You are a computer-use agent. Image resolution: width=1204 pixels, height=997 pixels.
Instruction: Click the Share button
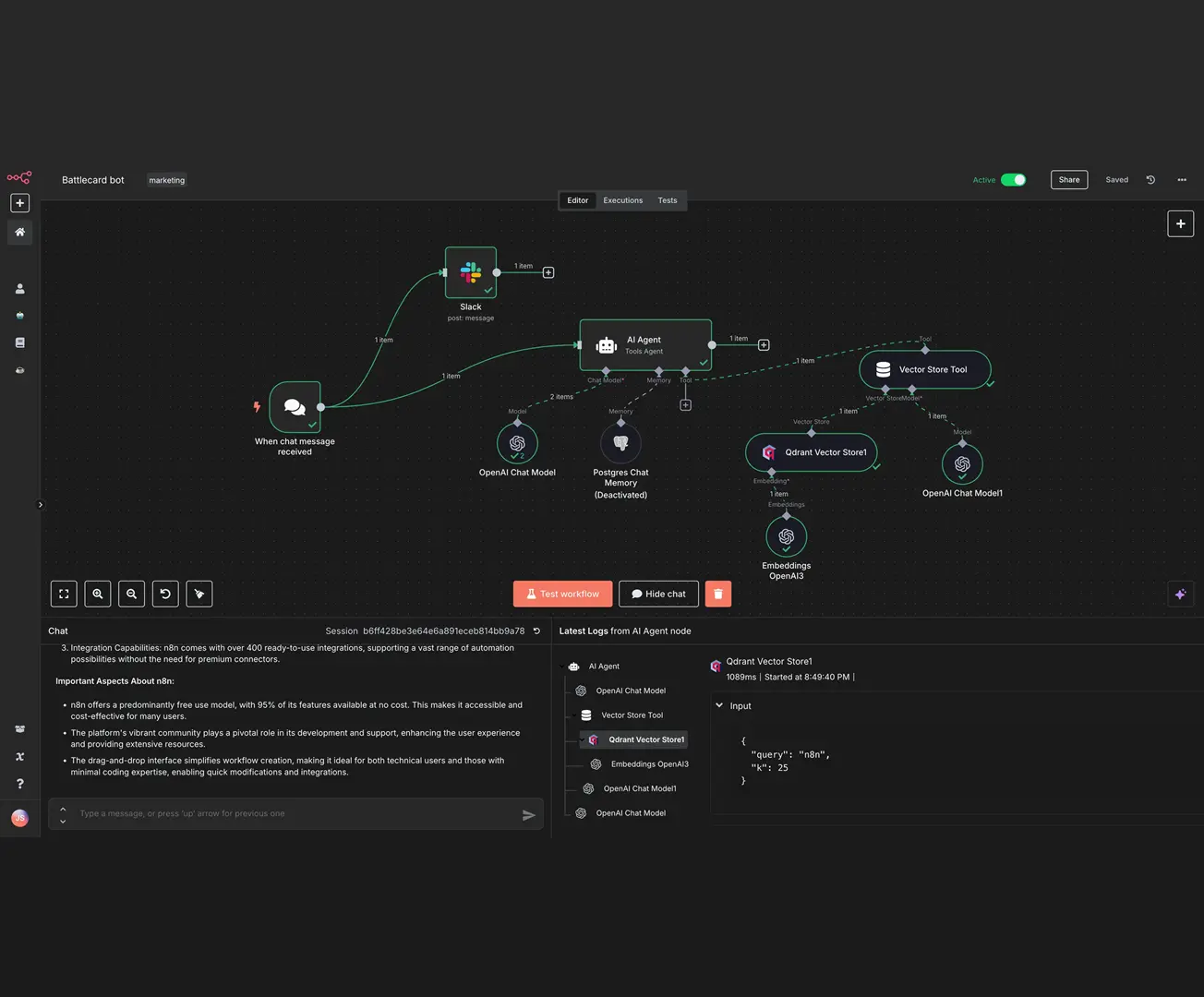click(1069, 180)
